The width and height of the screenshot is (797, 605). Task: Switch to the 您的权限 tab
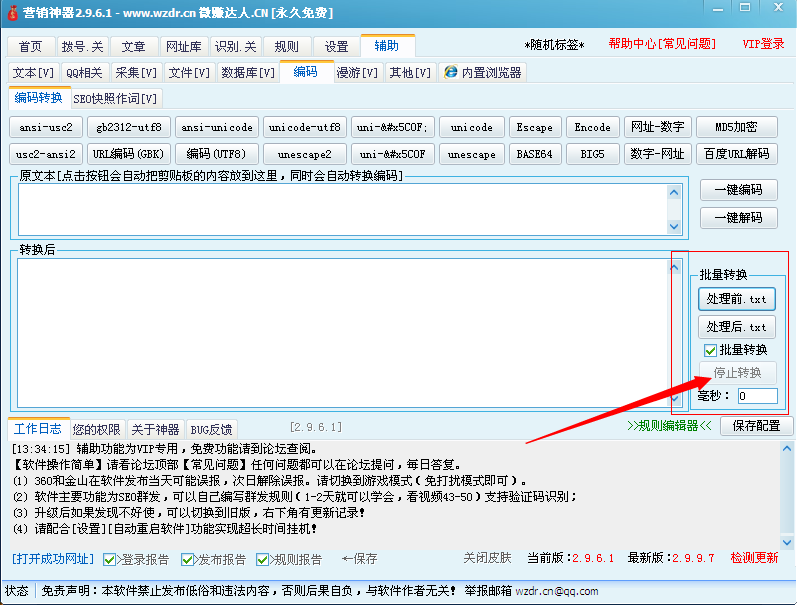pos(97,430)
